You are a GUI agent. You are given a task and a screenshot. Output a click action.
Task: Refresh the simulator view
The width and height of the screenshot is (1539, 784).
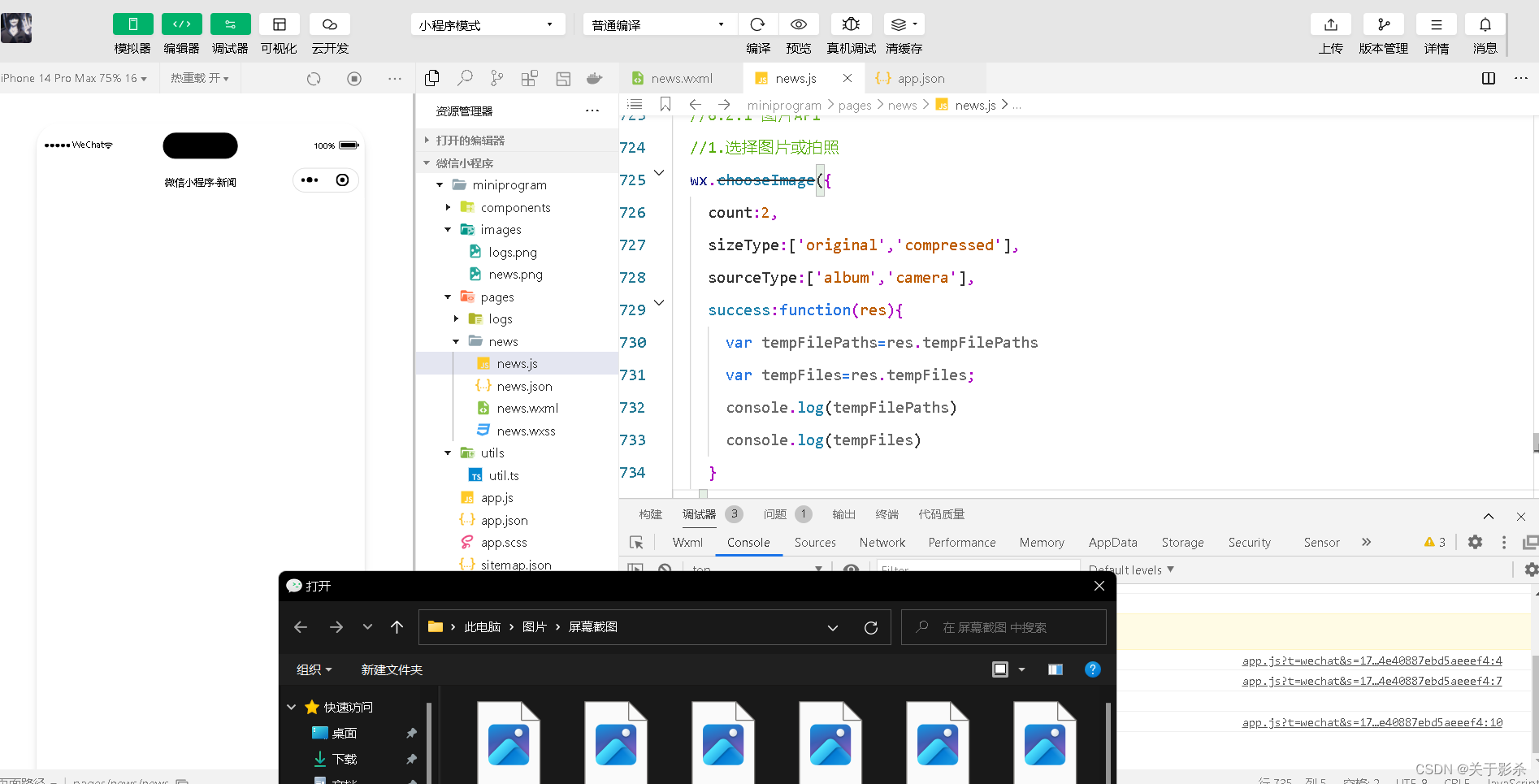tap(314, 79)
